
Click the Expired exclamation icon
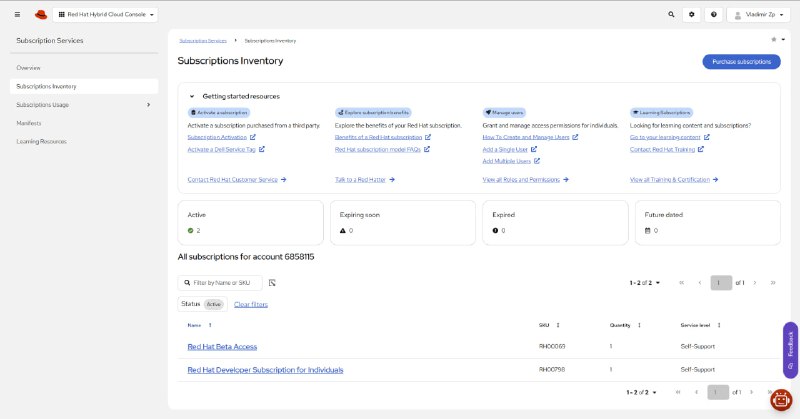click(495, 231)
